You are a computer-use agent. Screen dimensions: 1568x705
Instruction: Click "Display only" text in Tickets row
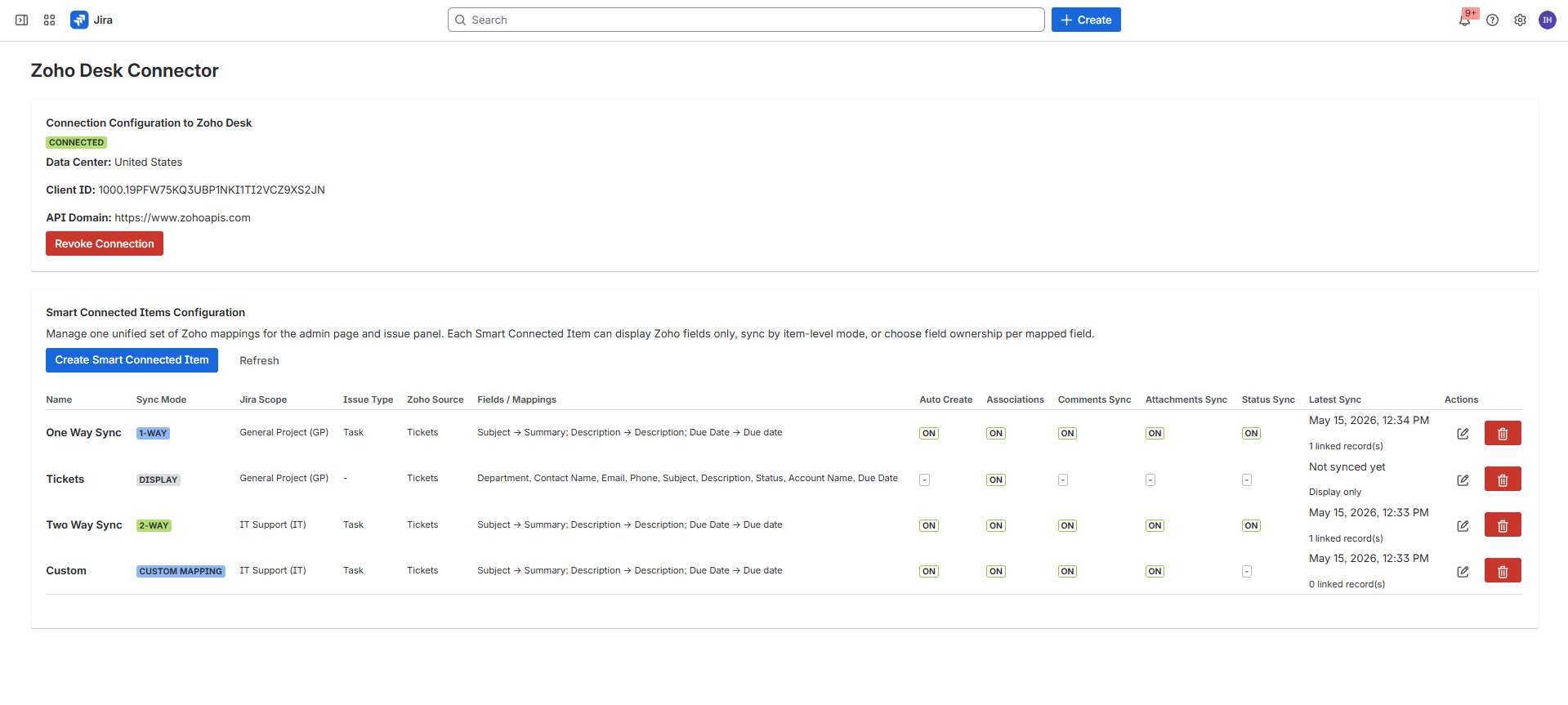1334,493
